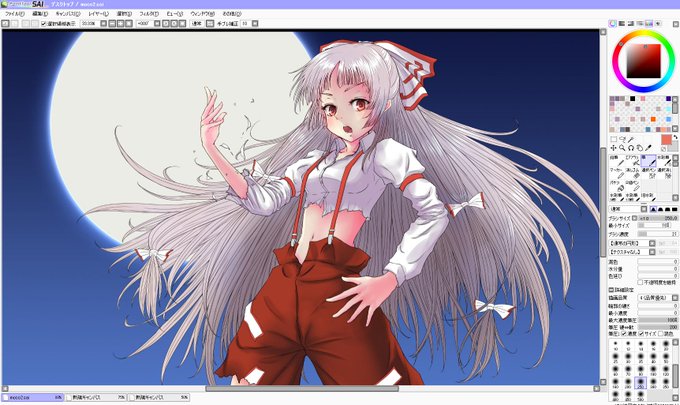Image resolution: width=680 pixels, height=405 pixels.
Task: Open the ウィンドウ (Window) menu
Action: pyautogui.click(x=202, y=14)
